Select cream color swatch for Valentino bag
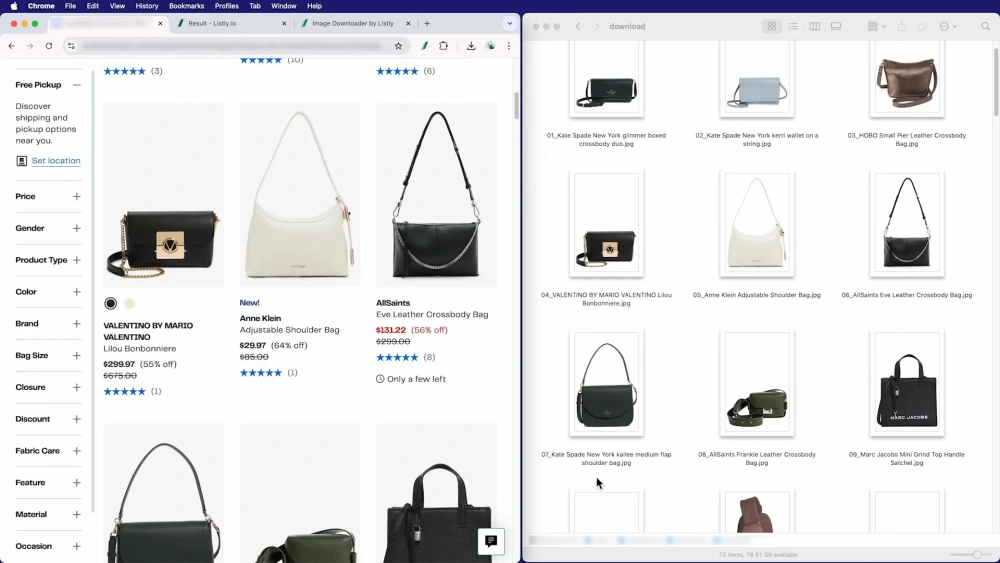1000x563 pixels. (129, 303)
